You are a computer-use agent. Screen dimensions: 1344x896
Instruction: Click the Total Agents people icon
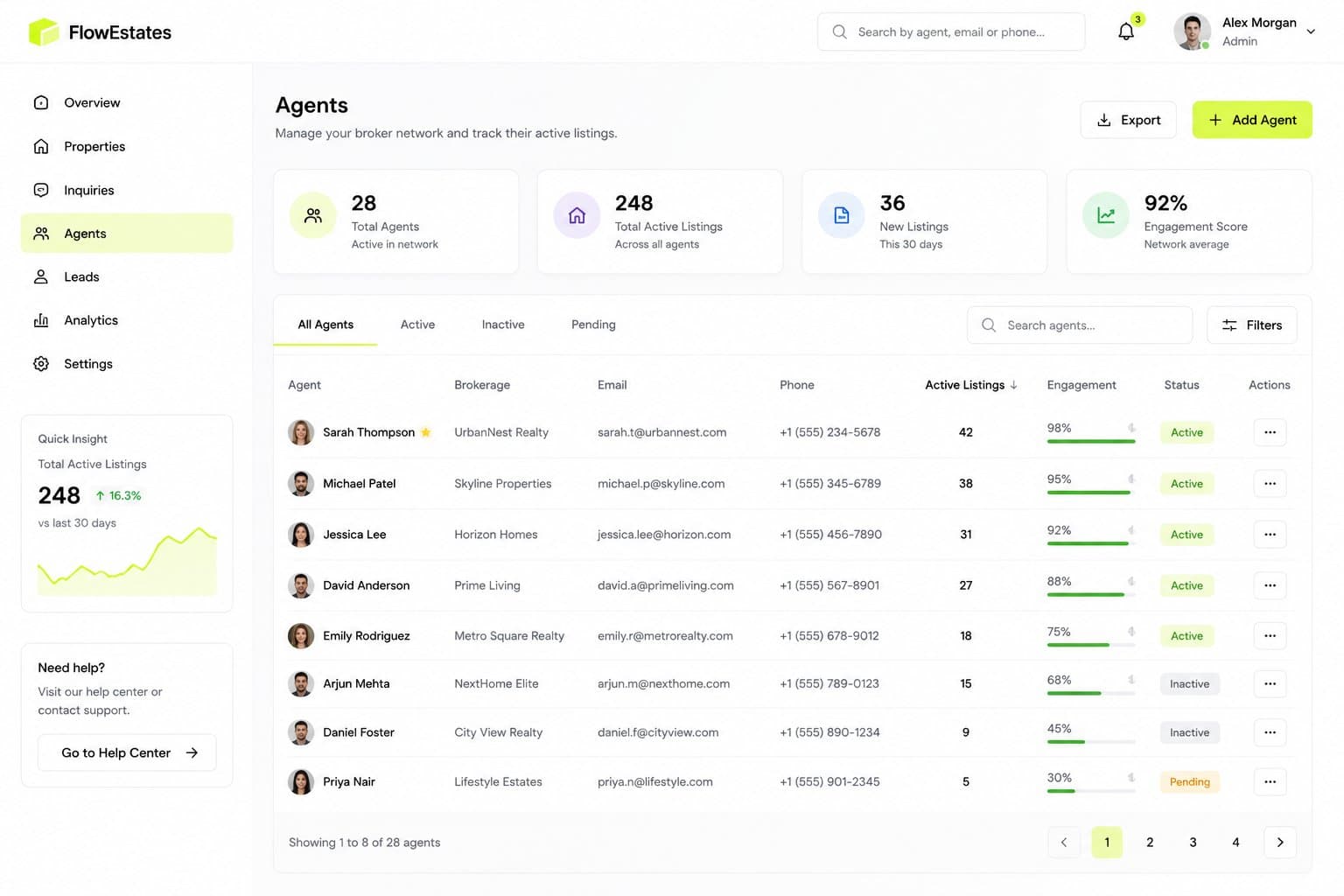pos(313,215)
